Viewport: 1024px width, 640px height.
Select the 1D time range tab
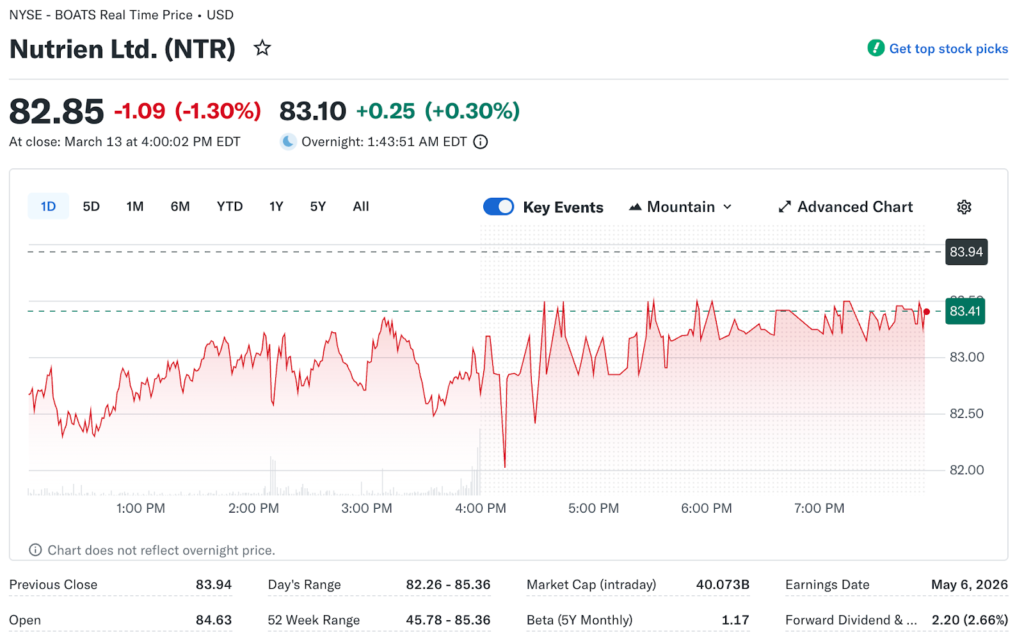click(48, 207)
